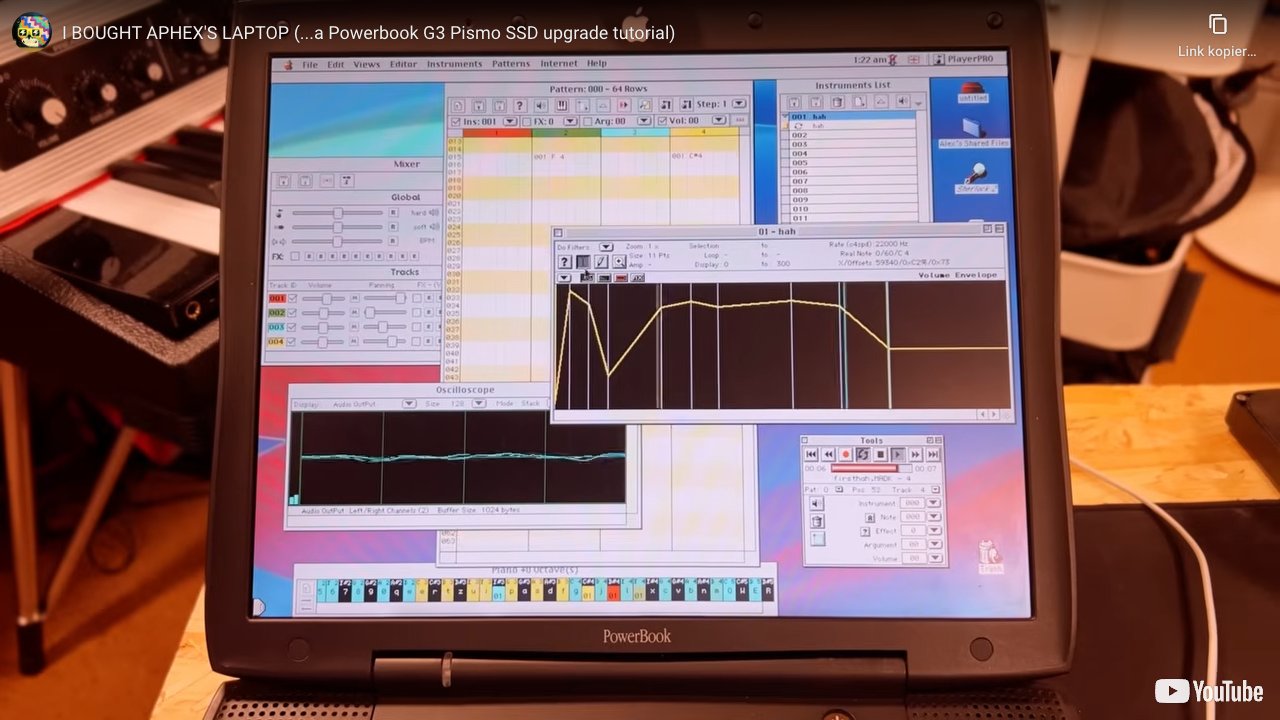Screen dimensions: 1280x720
Task: Click the M mute button for track 001
Action: coord(355,298)
